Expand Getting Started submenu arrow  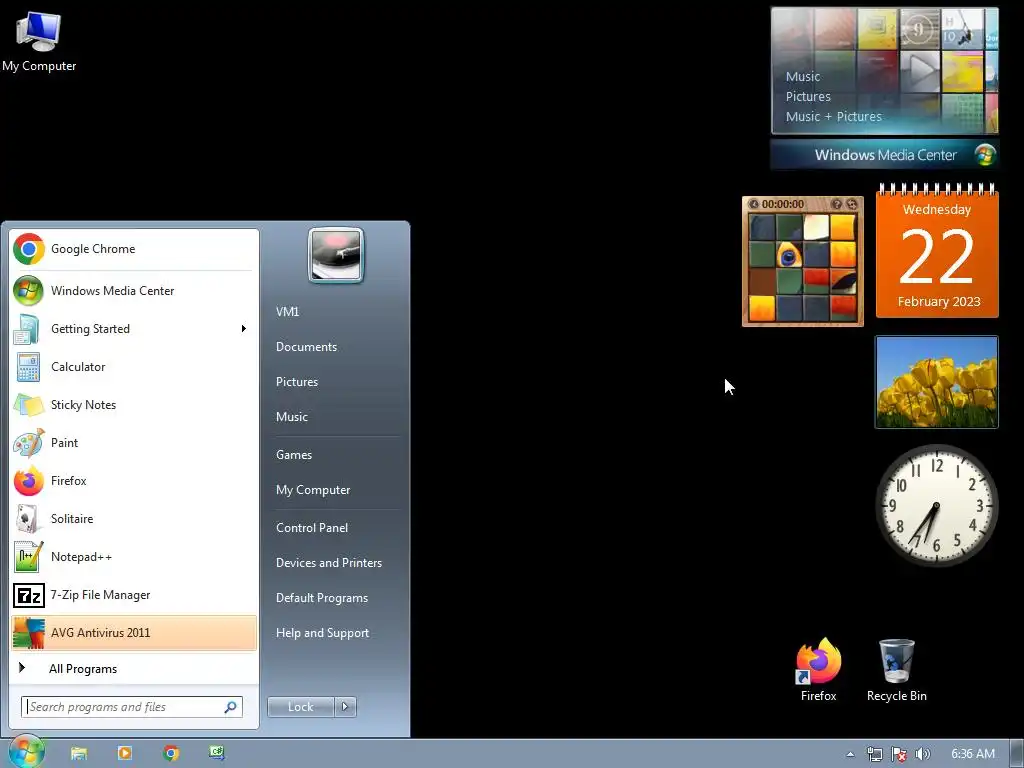[244, 328]
